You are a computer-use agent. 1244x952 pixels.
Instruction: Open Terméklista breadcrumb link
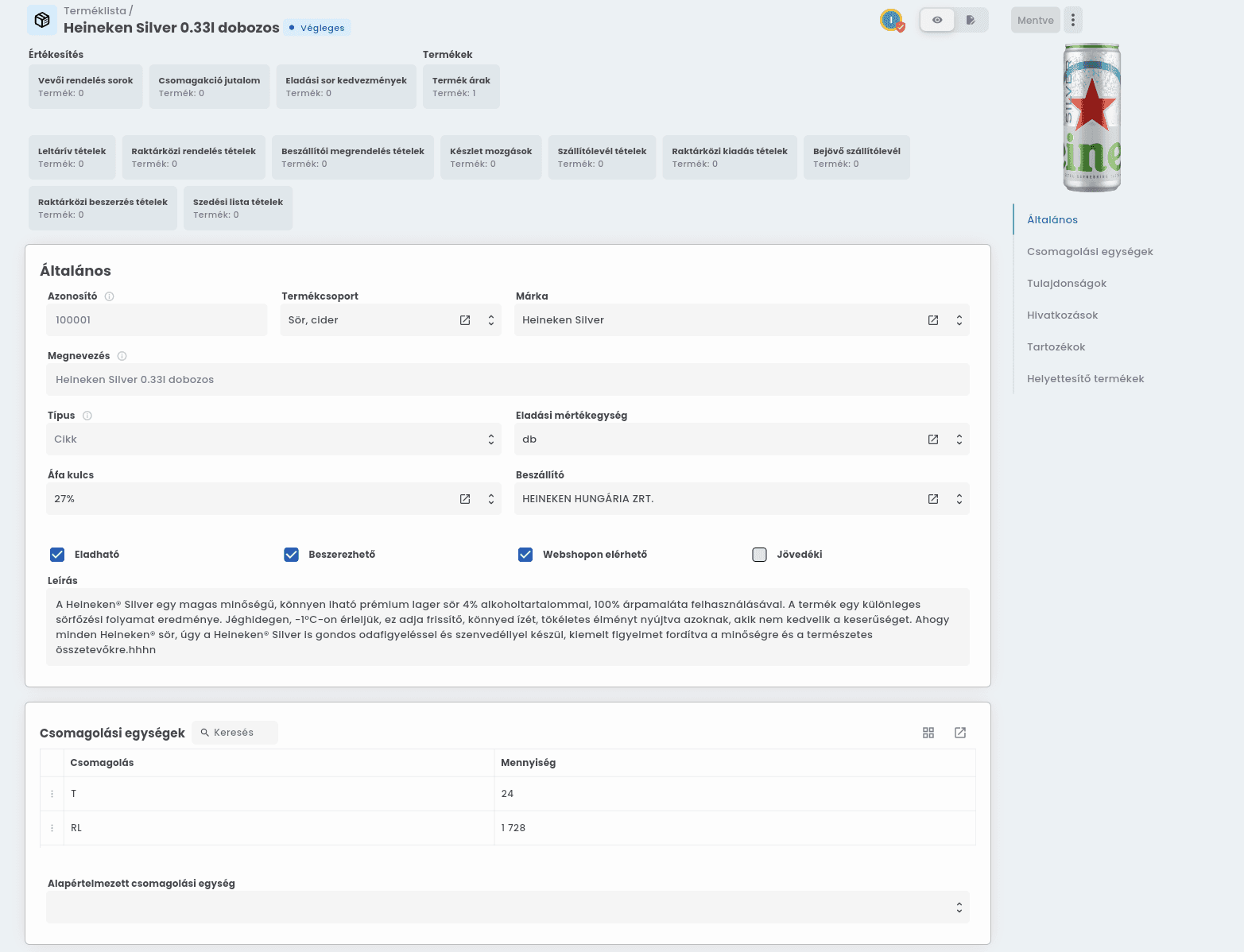tap(95, 10)
